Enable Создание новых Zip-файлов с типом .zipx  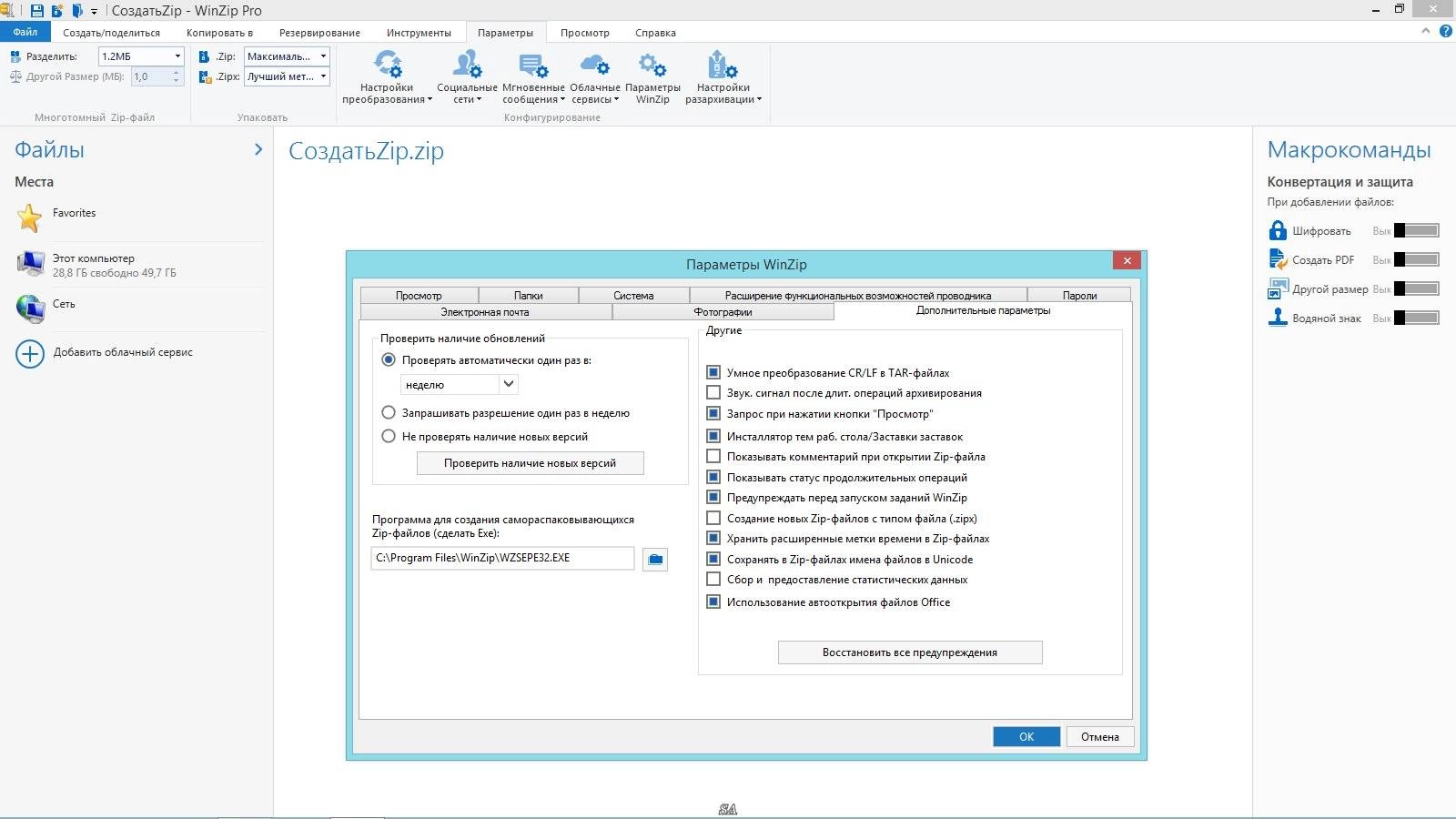713,518
